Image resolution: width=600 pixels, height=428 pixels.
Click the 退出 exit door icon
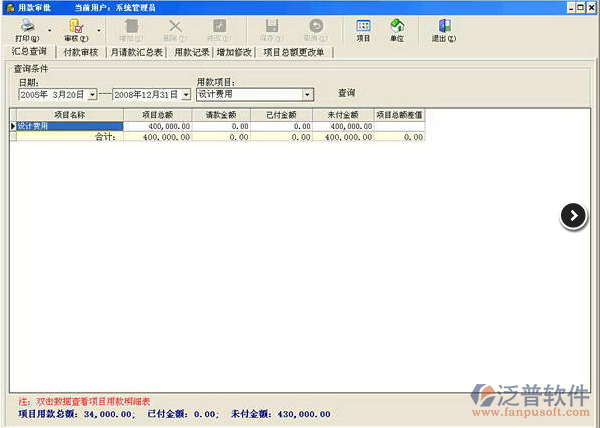pos(444,26)
